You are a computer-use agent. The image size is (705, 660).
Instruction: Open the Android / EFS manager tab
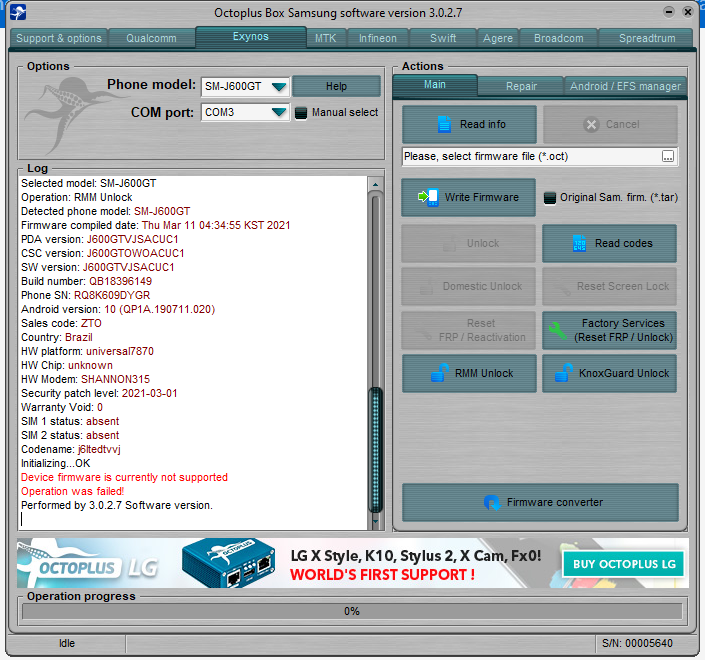pos(625,86)
